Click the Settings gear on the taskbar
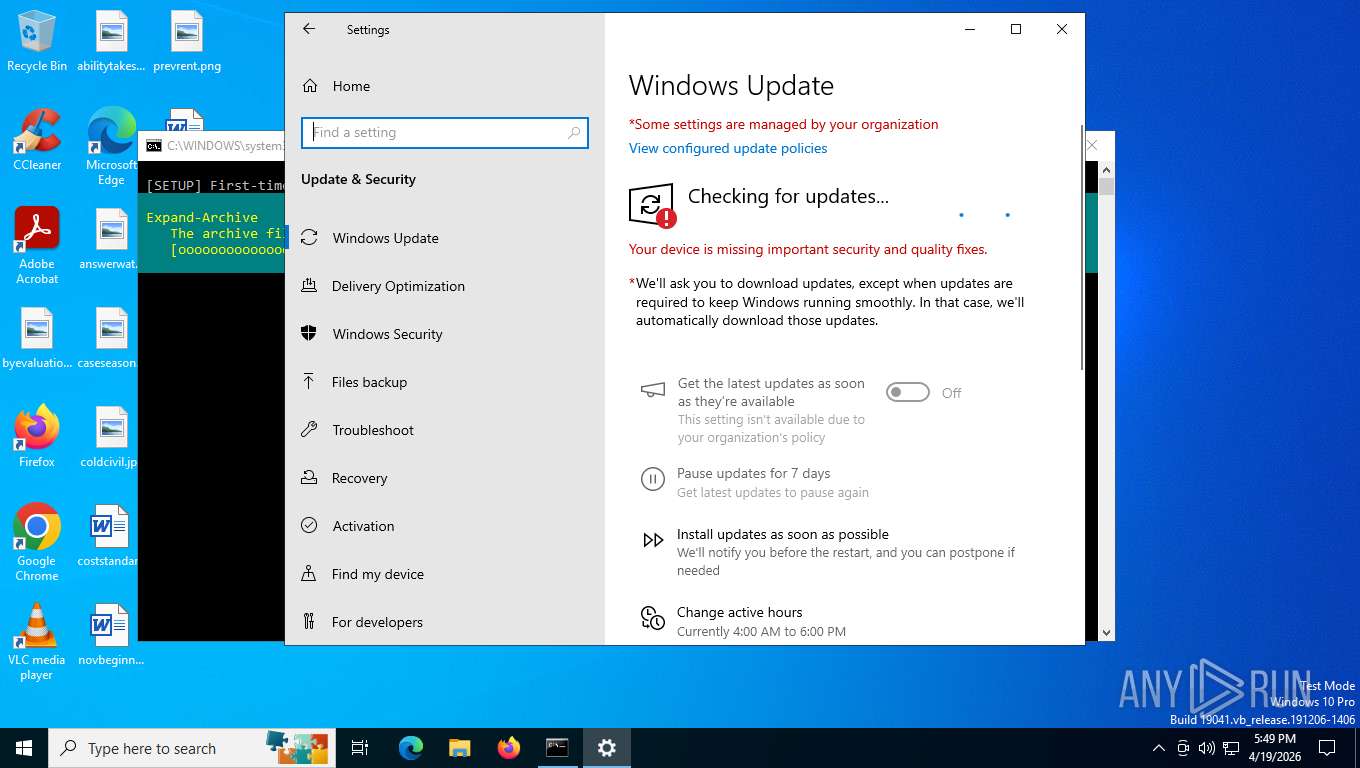The height and width of the screenshot is (768, 1360). 606,747
